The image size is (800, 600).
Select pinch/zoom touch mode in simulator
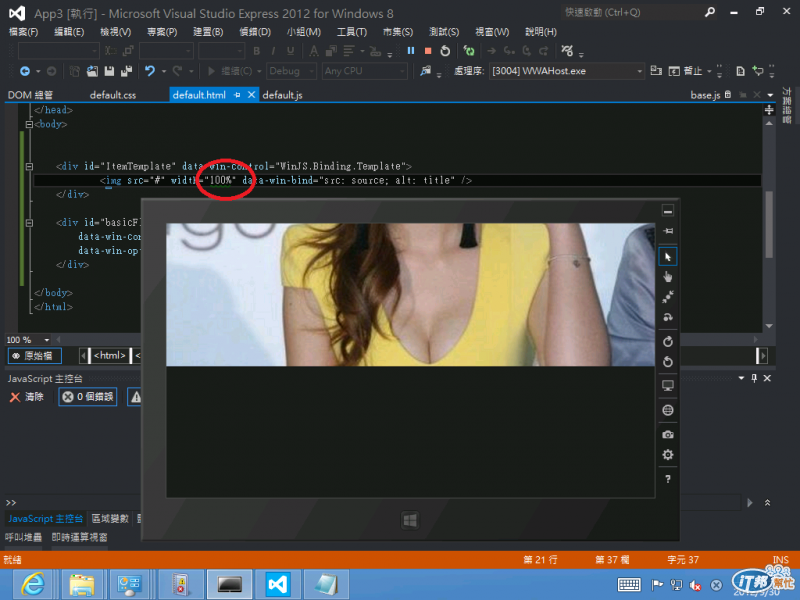668,297
